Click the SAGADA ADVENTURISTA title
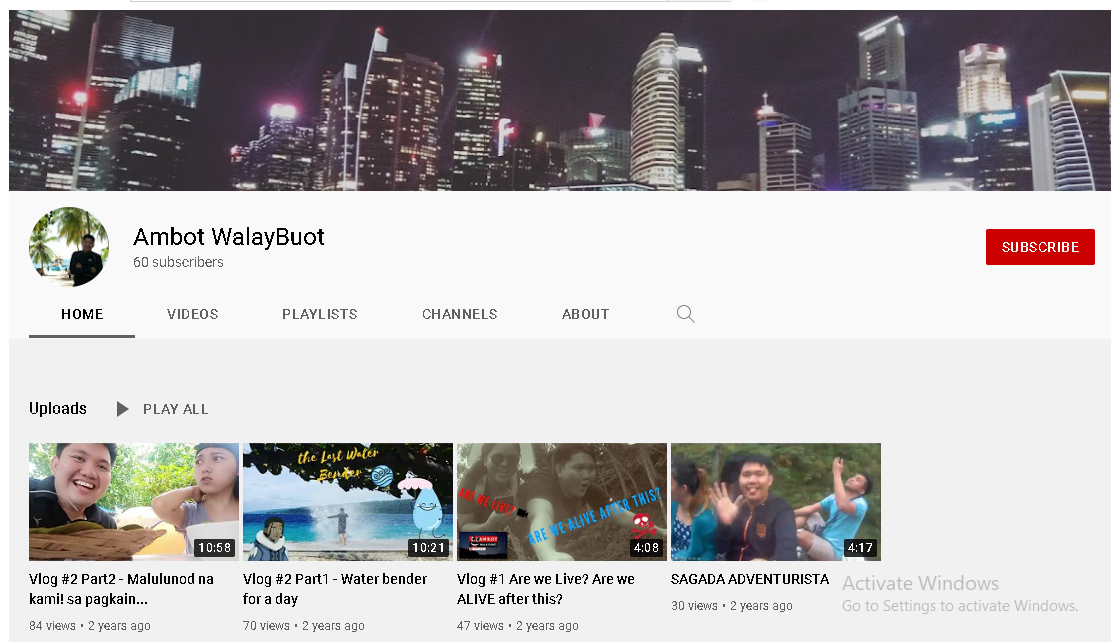 coord(750,579)
